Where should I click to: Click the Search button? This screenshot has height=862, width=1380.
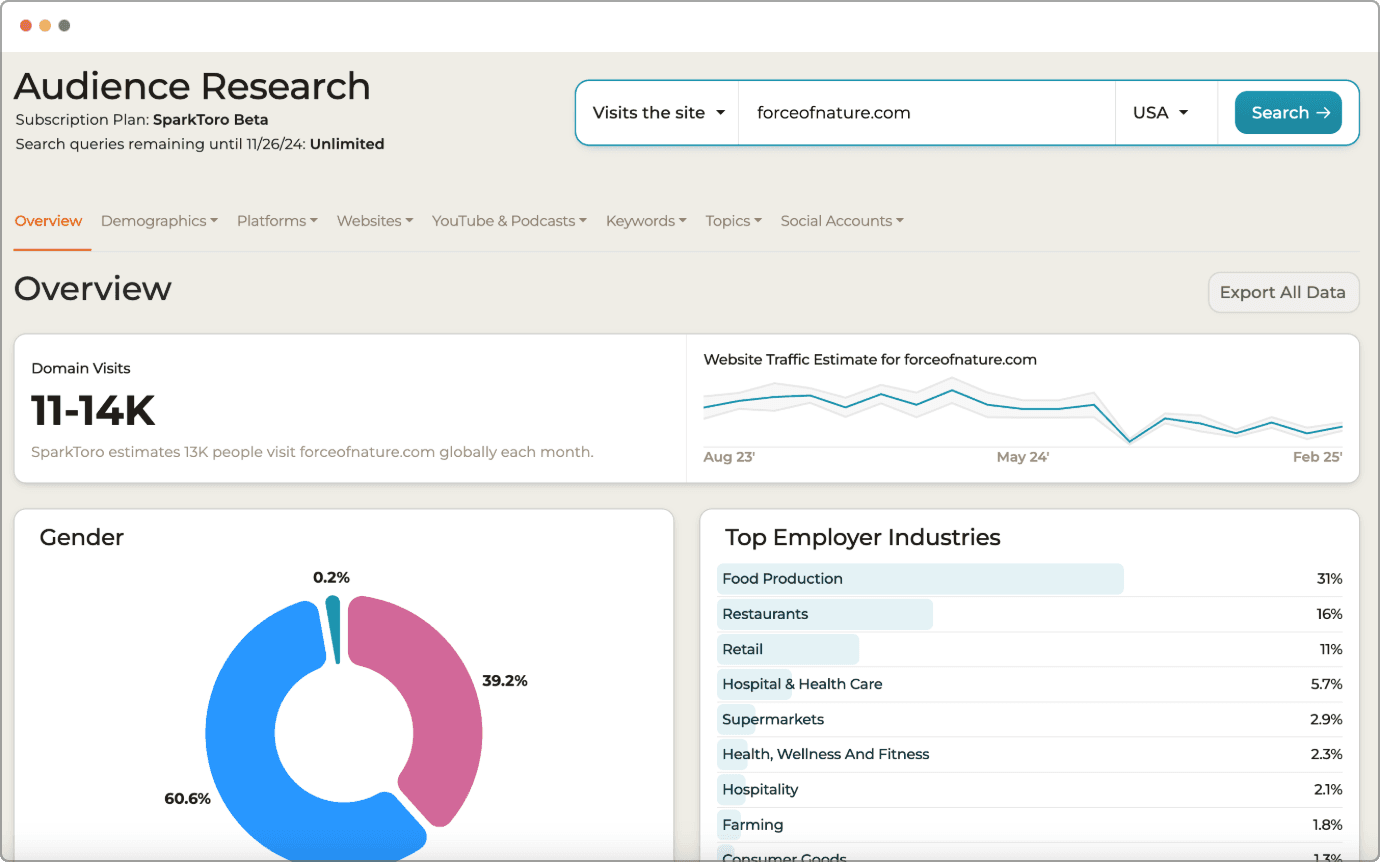tap(1288, 113)
